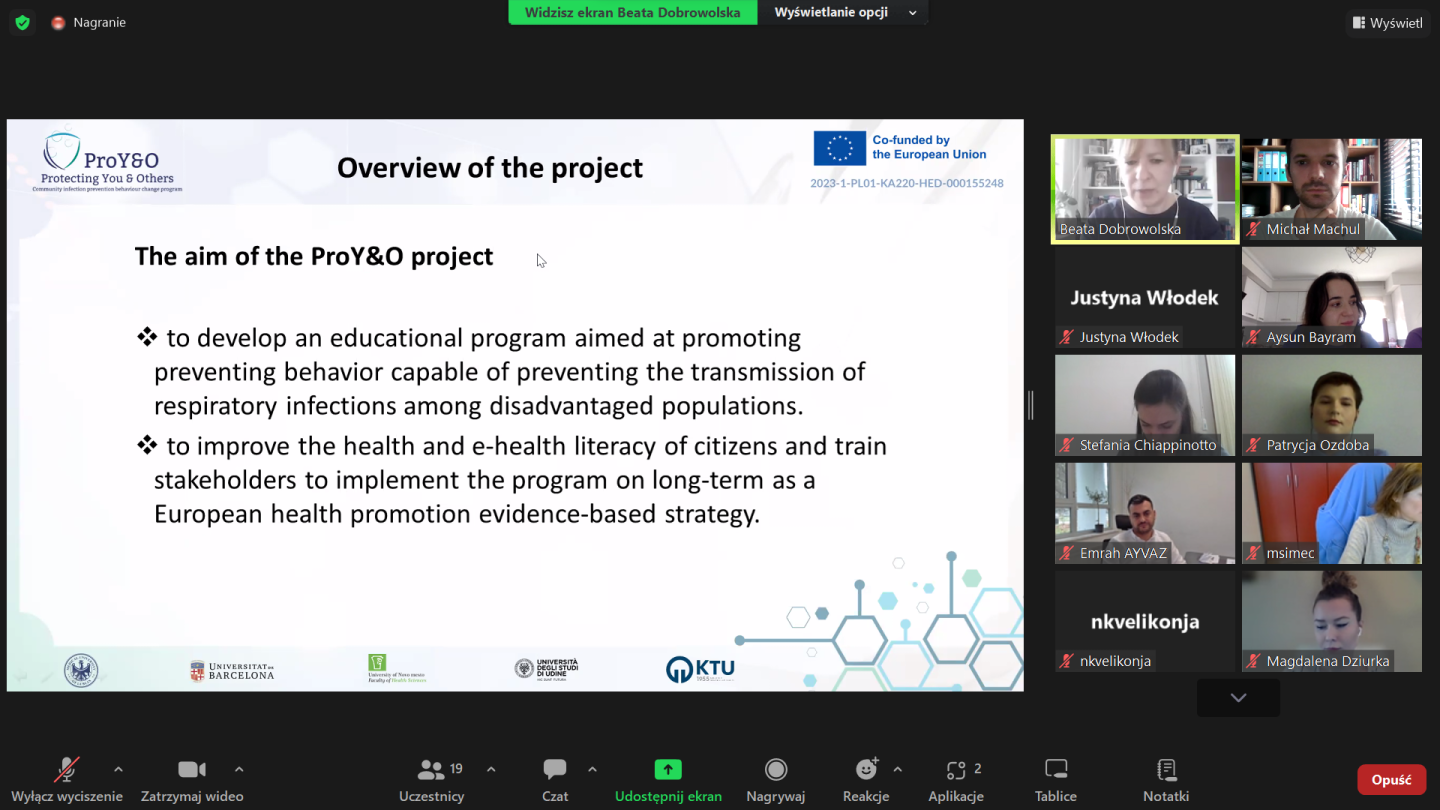Click the KTU logo on slide

[700, 670]
